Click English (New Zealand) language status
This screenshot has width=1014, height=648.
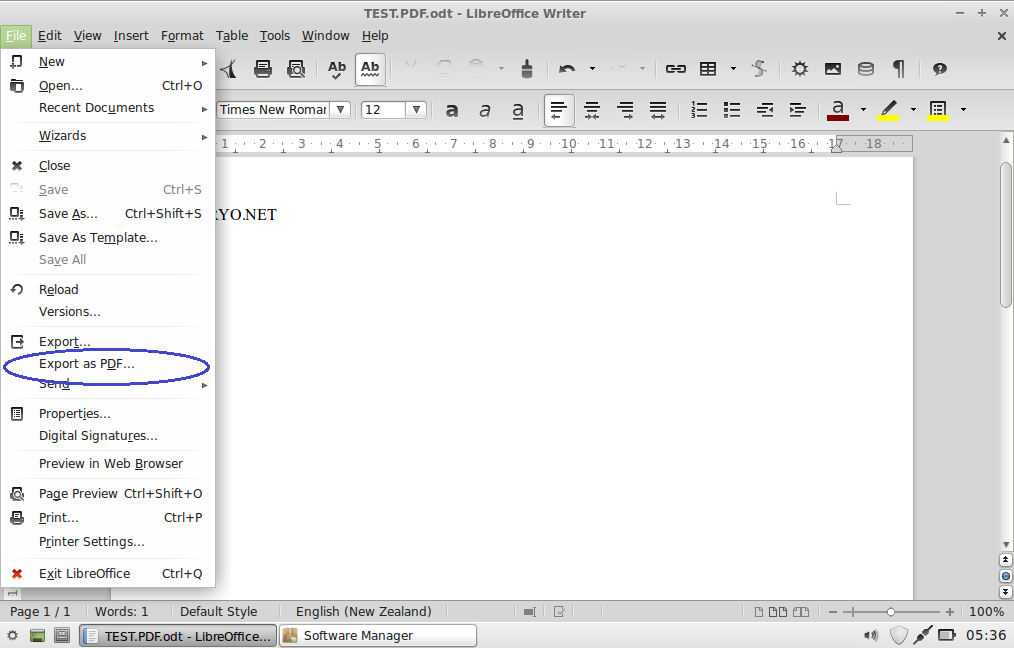coord(363,612)
